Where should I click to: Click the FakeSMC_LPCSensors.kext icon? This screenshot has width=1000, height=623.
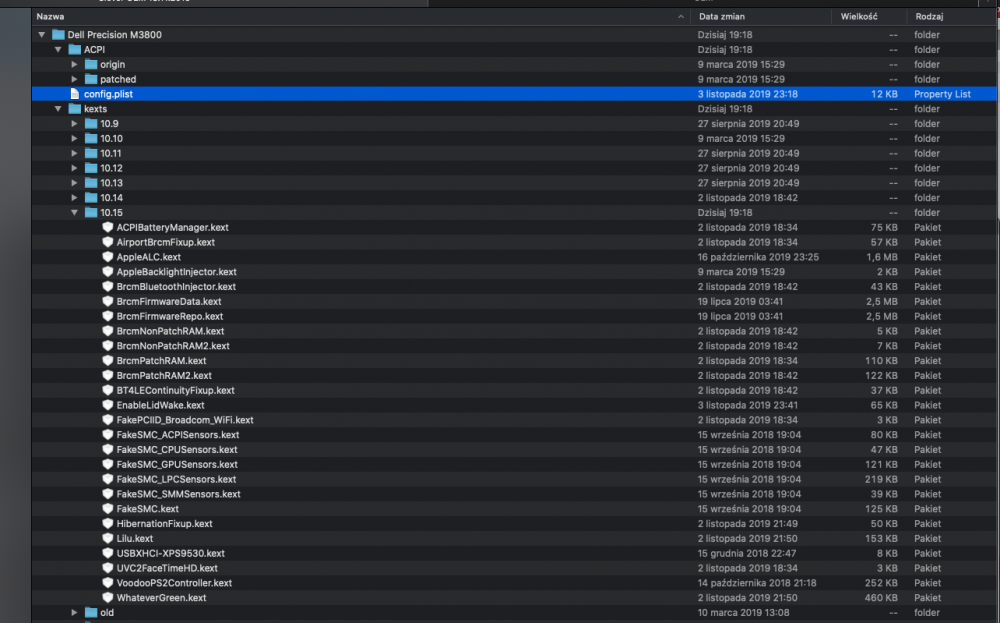[x=108, y=480]
